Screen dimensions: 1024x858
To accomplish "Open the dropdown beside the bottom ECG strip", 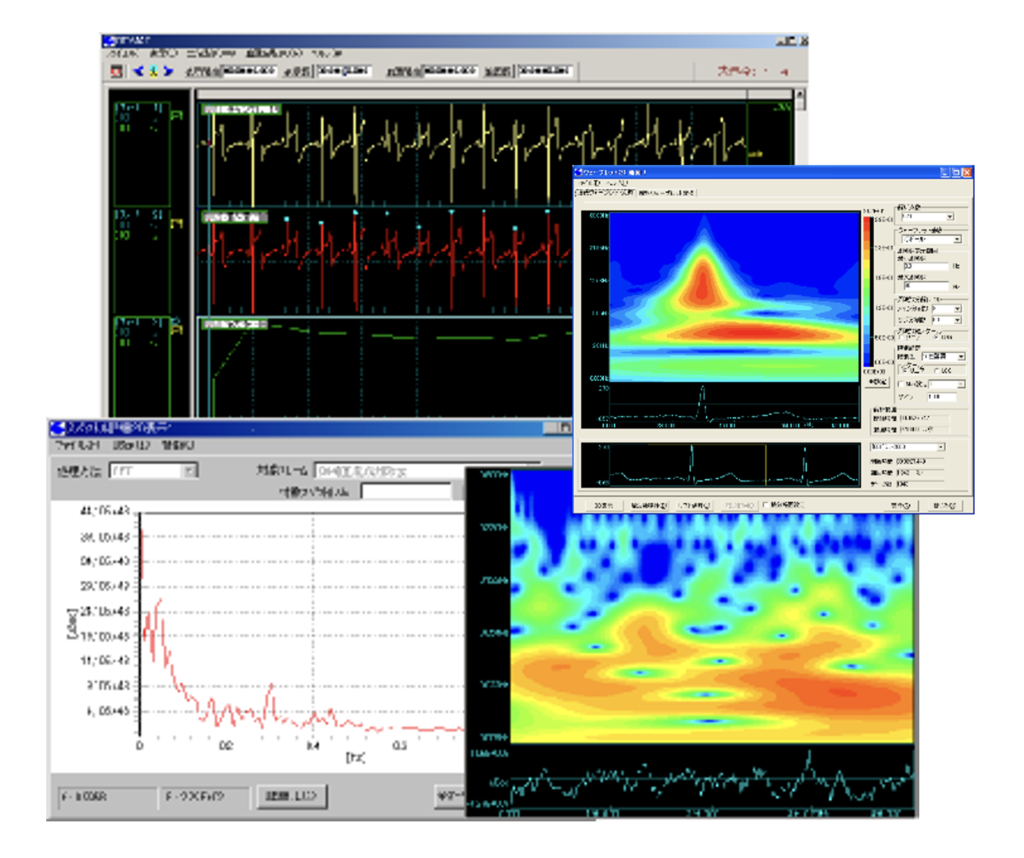I will [x=908, y=447].
